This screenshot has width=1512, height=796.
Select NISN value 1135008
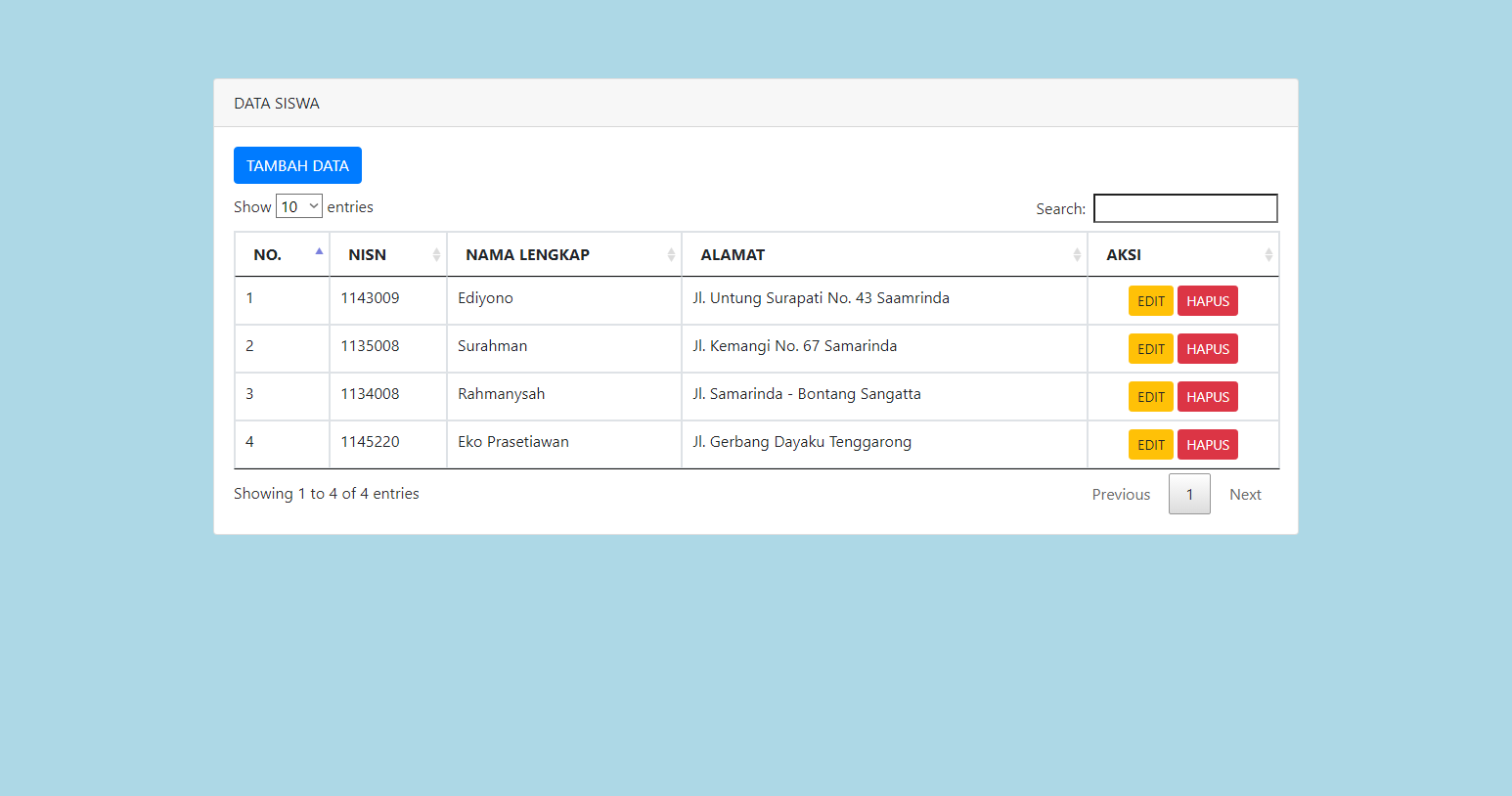click(370, 346)
